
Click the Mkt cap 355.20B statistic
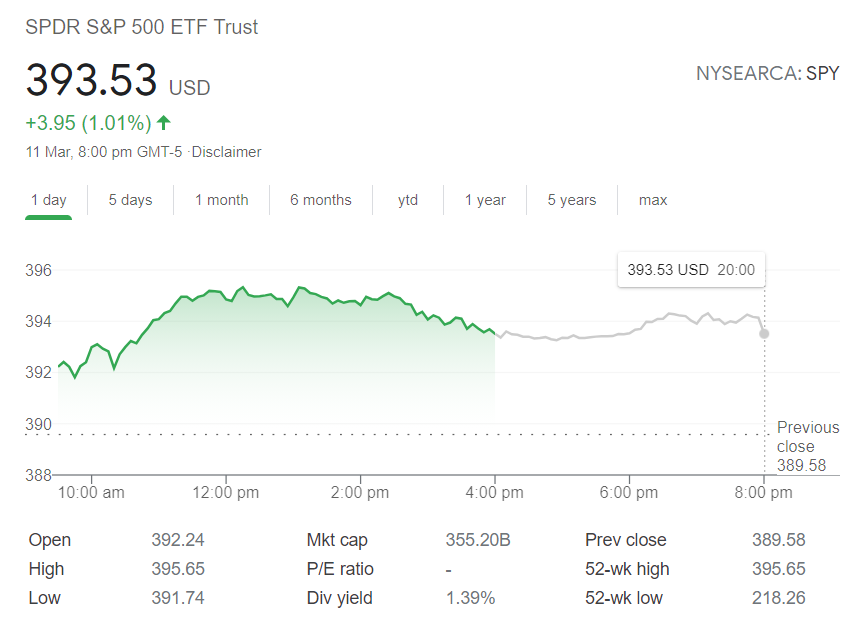(x=478, y=540)
